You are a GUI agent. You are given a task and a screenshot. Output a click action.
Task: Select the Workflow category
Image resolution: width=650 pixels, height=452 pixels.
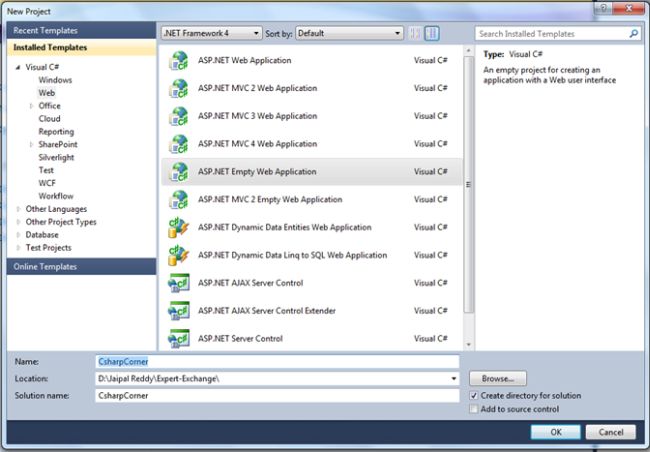pos(56,196)
